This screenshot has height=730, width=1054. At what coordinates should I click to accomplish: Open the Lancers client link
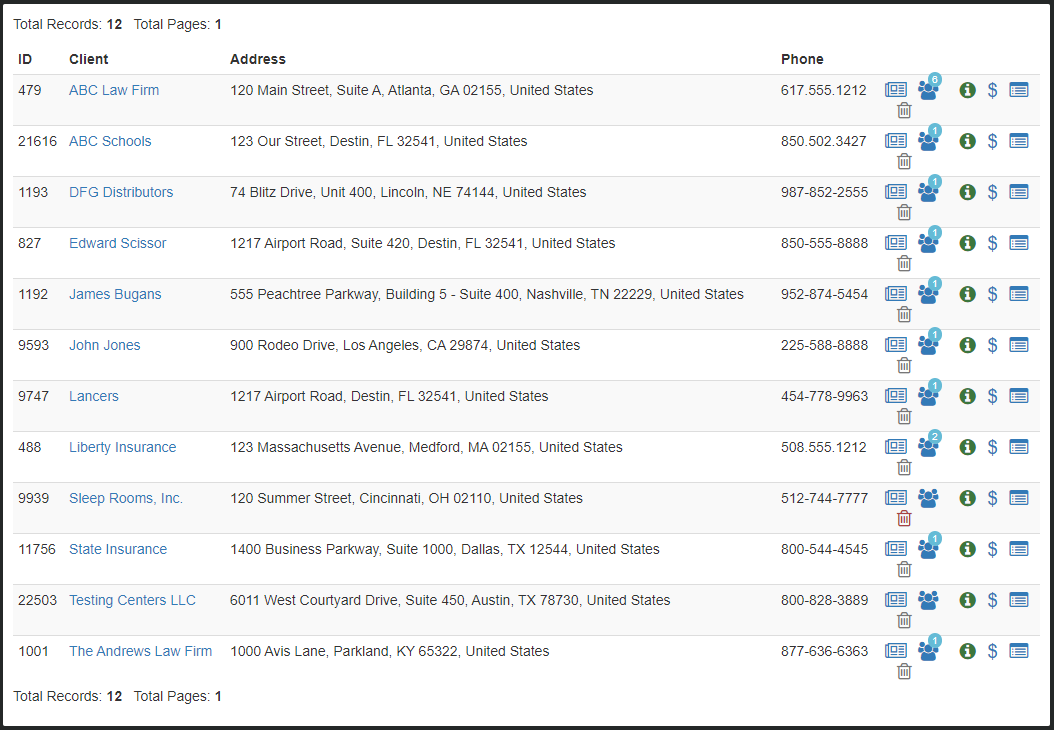click(x=93, y=397)
